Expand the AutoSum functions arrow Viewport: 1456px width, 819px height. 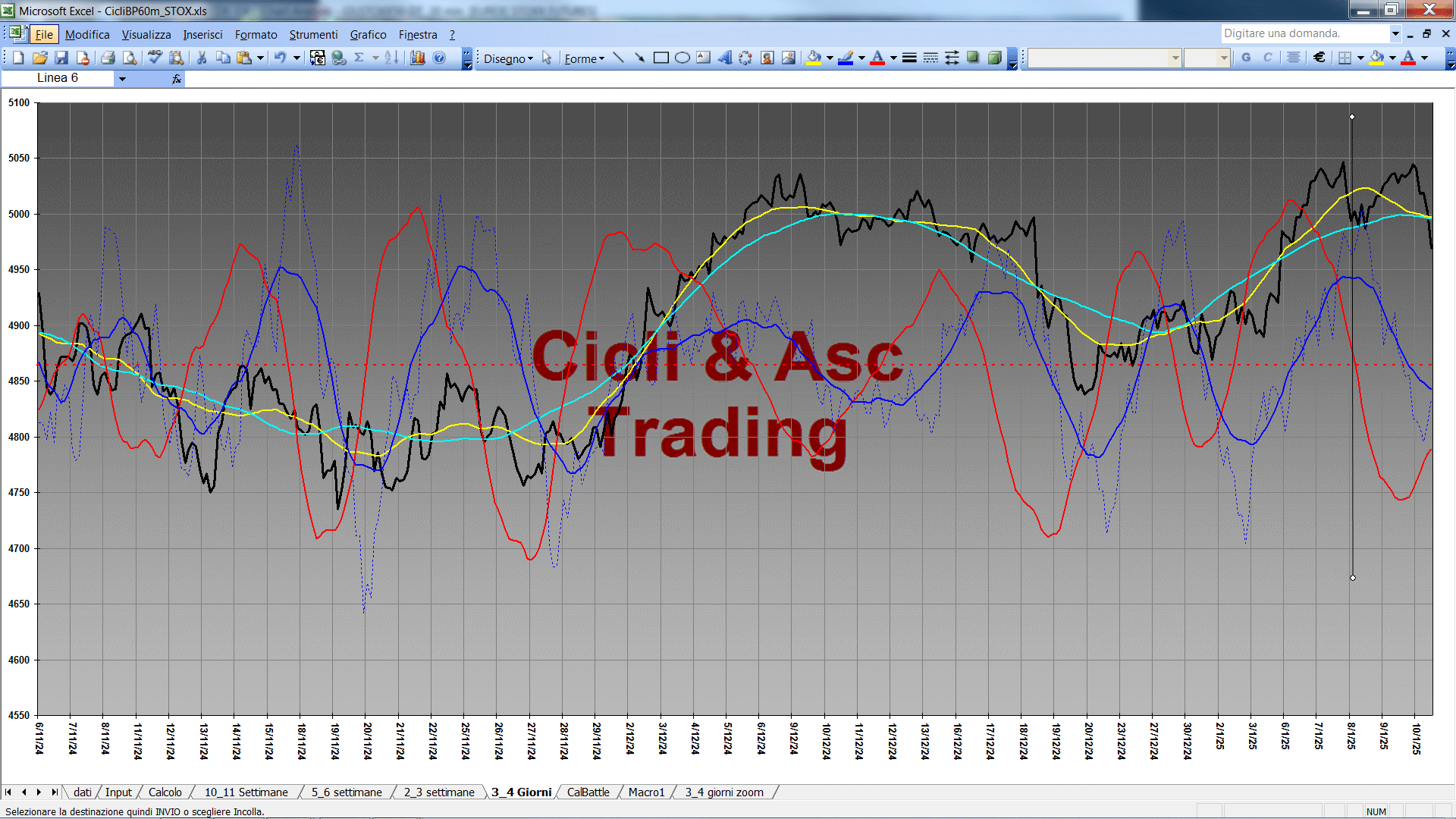click(x=375, y=58)
